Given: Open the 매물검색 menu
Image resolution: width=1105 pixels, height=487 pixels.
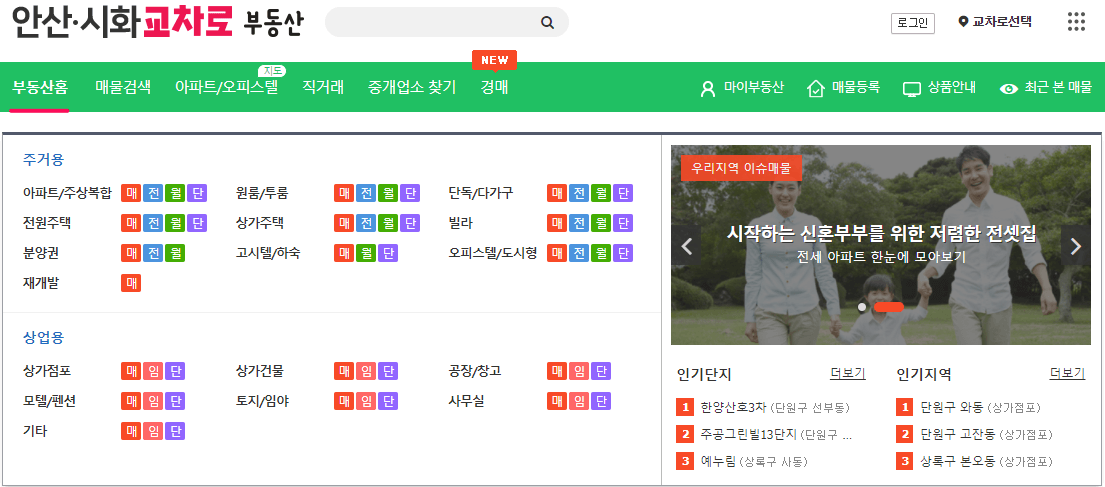Looking at the screenshot, I should coord(123,87).
